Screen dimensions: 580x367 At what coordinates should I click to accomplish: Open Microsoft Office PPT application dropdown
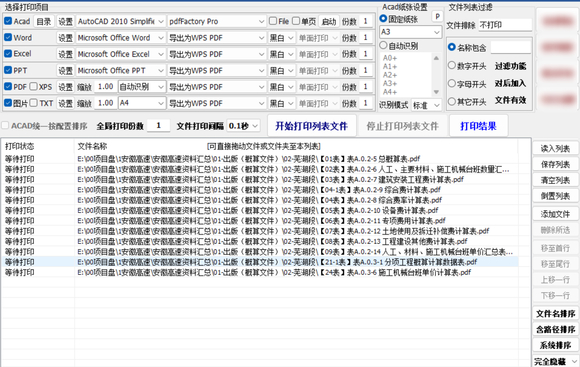pos(121,70)
